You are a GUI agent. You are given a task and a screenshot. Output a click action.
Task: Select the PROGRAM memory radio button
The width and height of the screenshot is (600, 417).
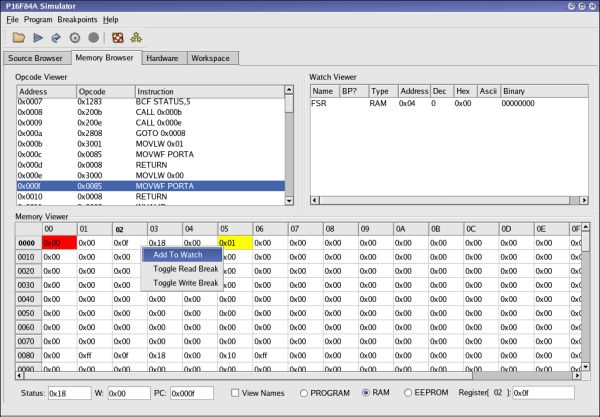[x=304, y=393]
